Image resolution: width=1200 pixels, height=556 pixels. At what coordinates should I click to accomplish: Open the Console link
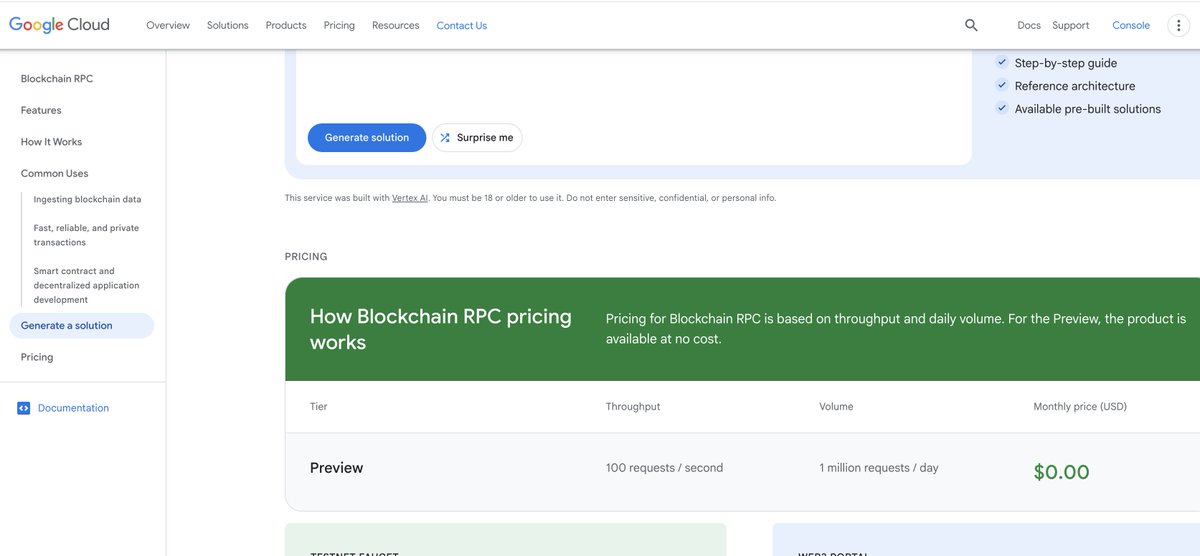pos(1131,25)
